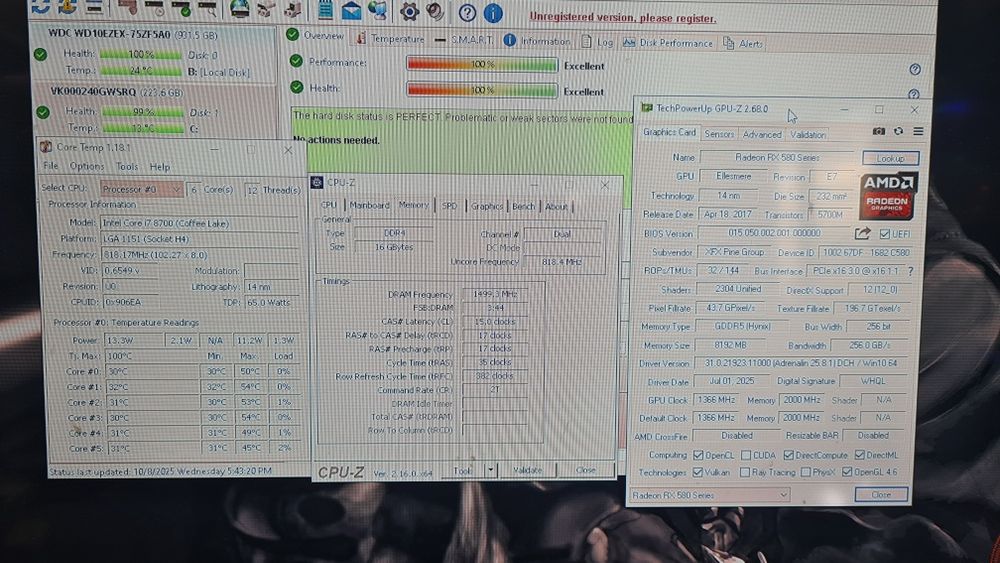1000x563 pixels.
Task: Open the GPU-Z hamburger menu icon
Action: pyautogui.click(x=918, y=131)
